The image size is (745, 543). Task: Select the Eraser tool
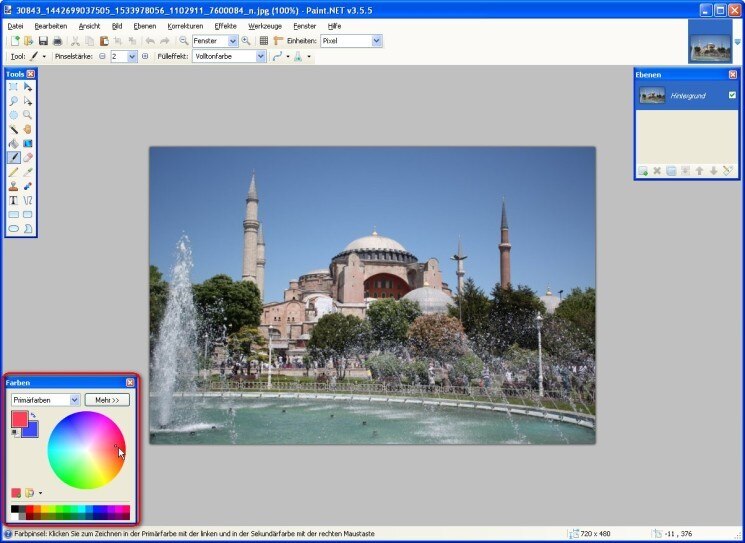[28, 158]
